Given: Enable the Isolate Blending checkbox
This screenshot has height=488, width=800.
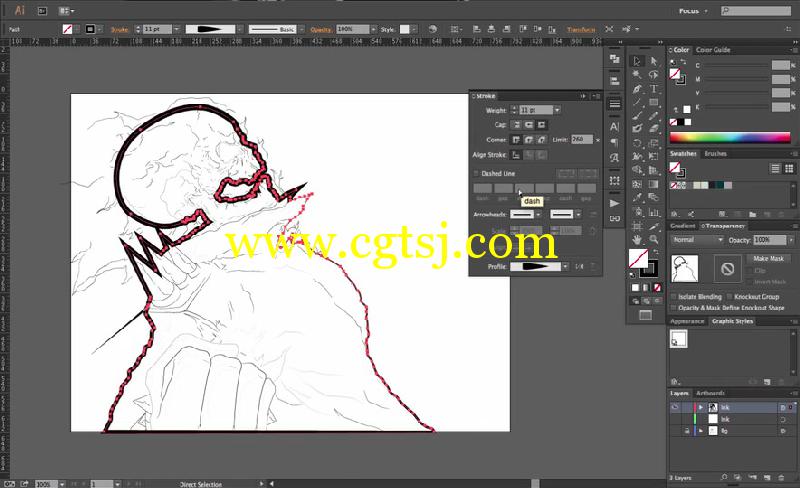Looking at the screenshot, I should [673, 297].
